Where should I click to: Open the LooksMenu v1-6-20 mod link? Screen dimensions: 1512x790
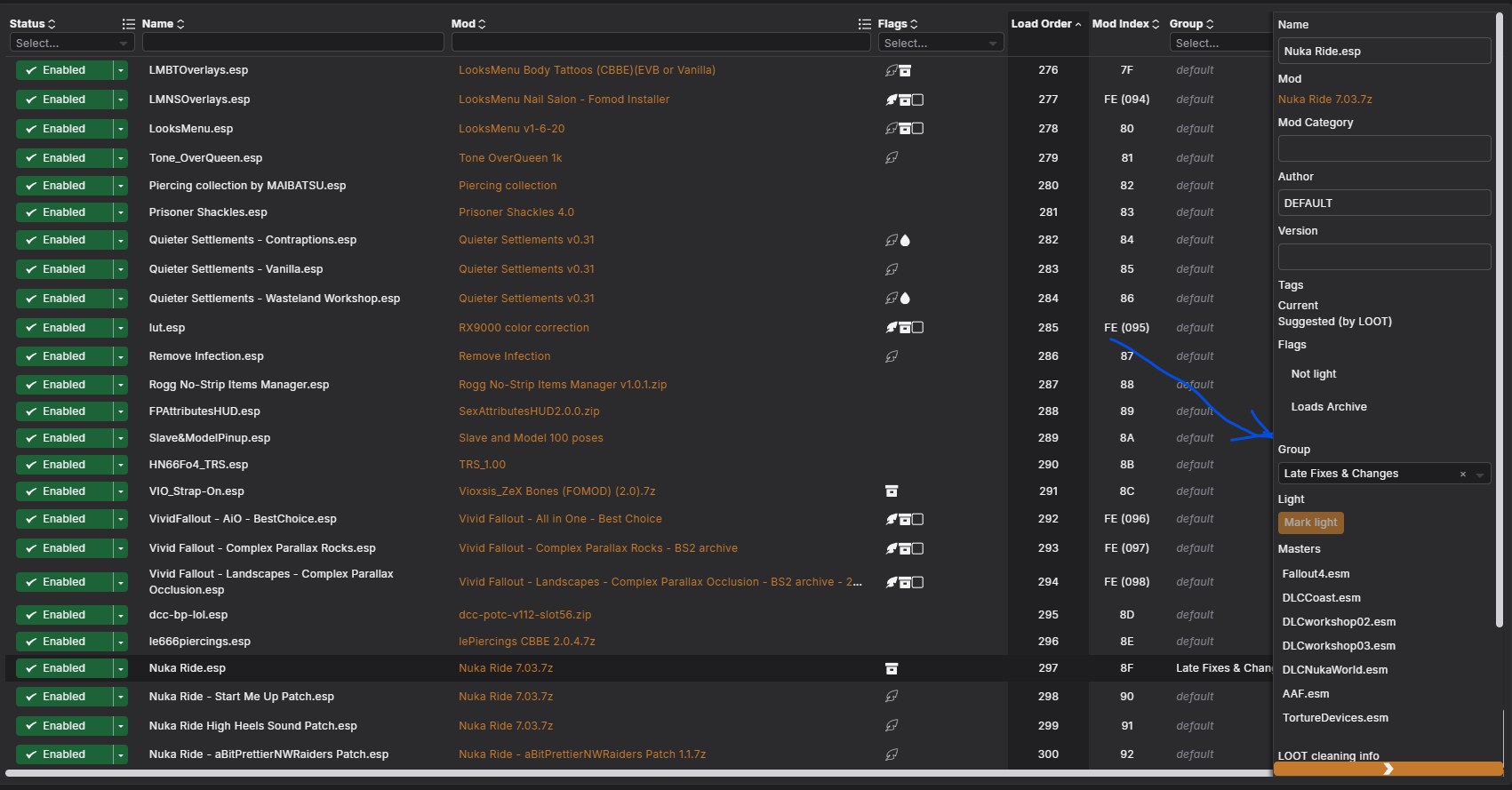click(x=511, y=129)
